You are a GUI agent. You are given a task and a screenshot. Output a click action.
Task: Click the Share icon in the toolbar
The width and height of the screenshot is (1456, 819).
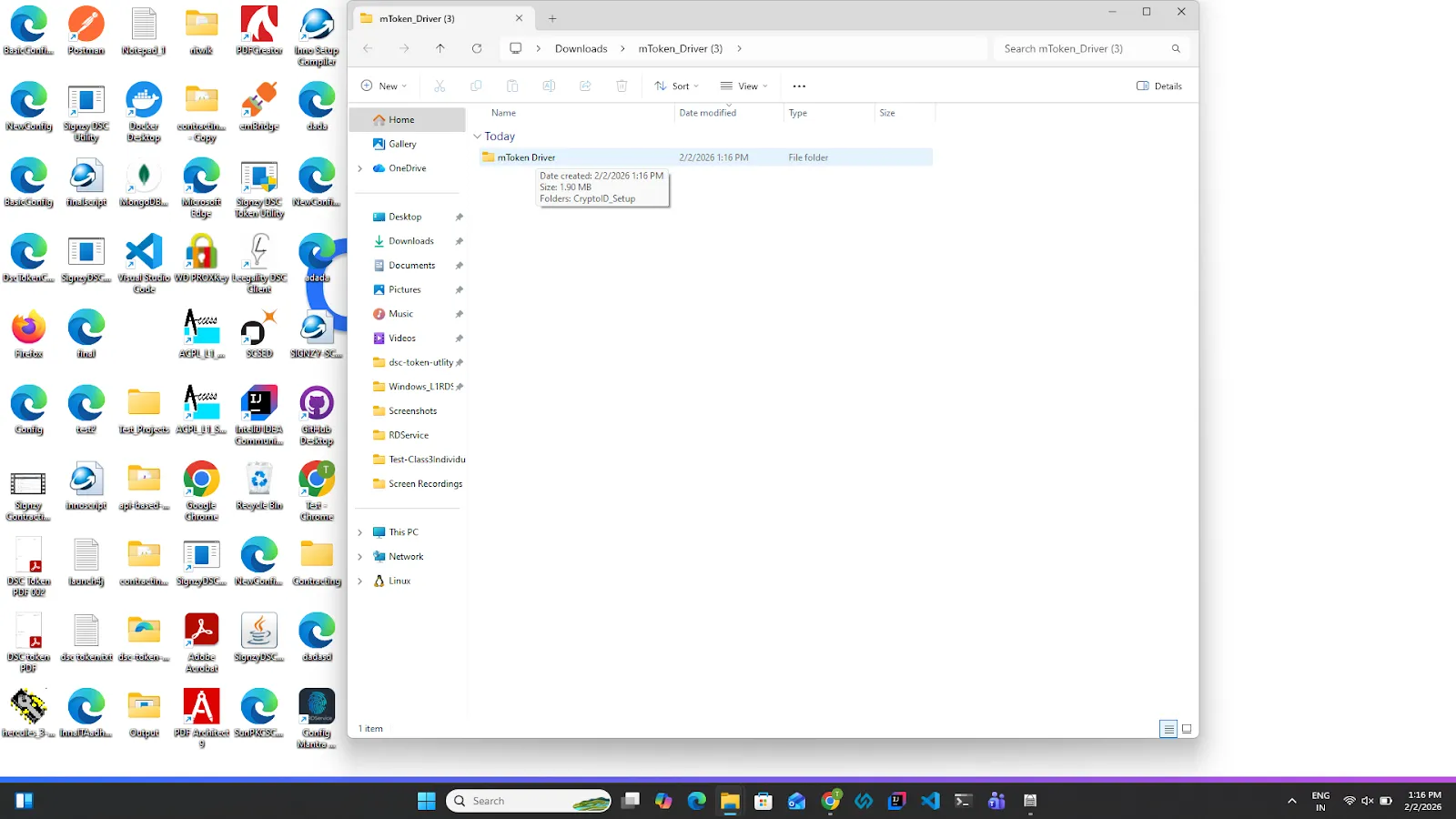(585, 86)
